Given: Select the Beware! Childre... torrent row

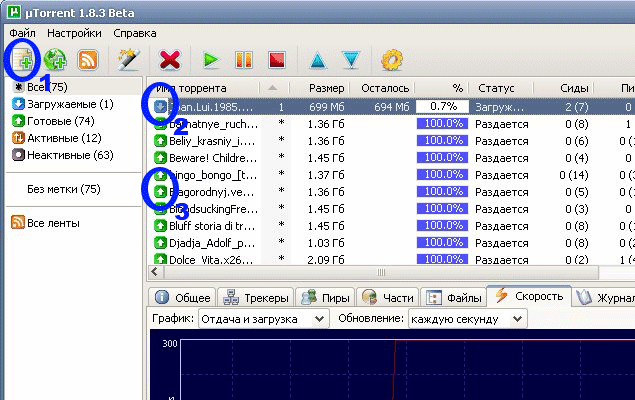Looking at the screenshot, I should (x=391, y=158).
